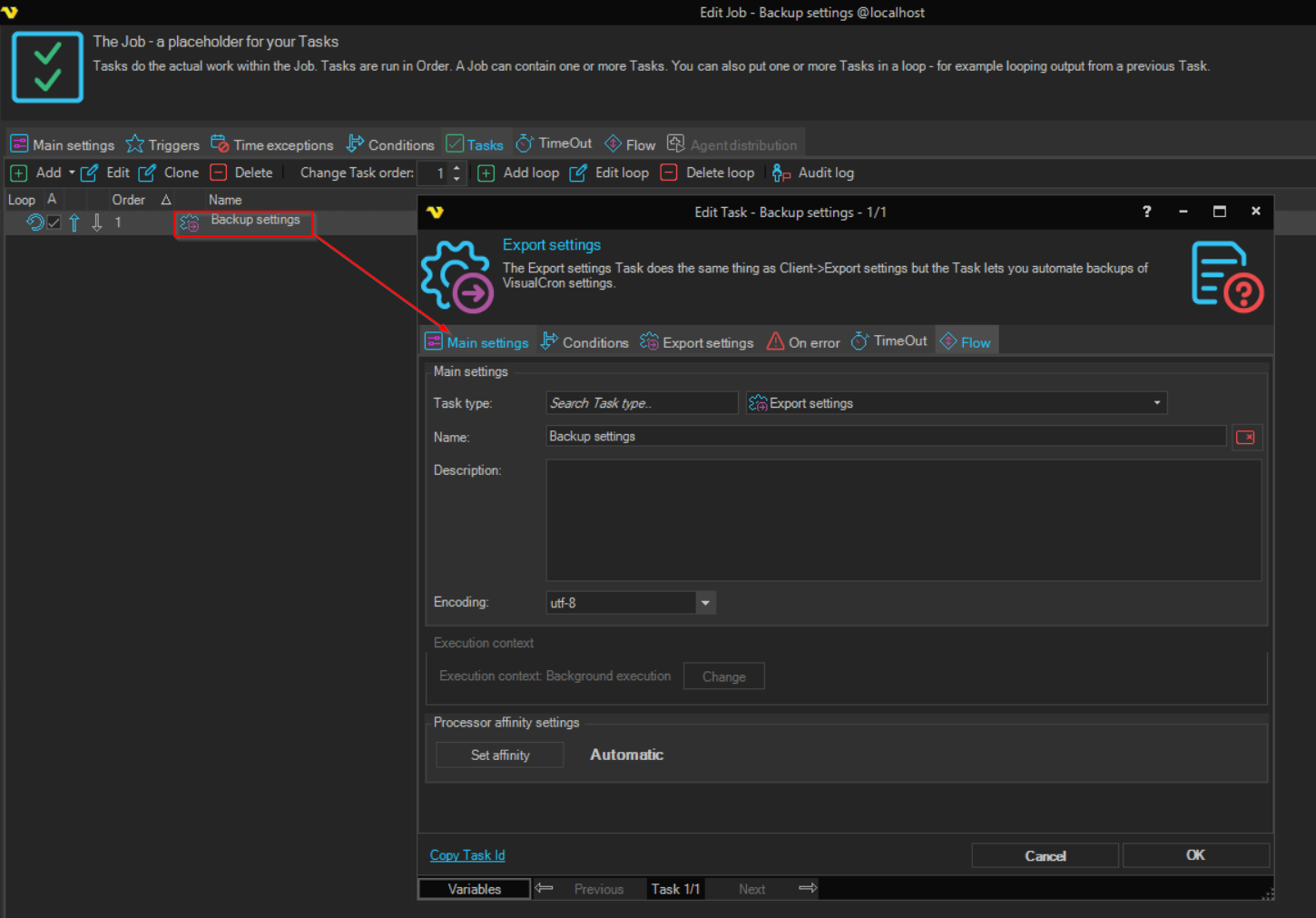
Task: Toggle the Backup settings task active checkbox
Action: tap(54, 222)
